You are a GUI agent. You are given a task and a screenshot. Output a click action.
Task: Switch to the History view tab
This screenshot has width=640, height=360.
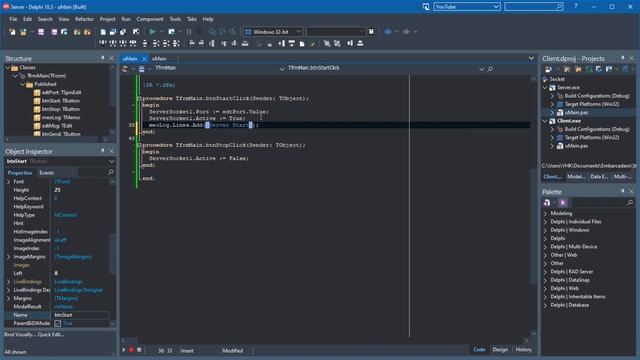coord(523,349)
